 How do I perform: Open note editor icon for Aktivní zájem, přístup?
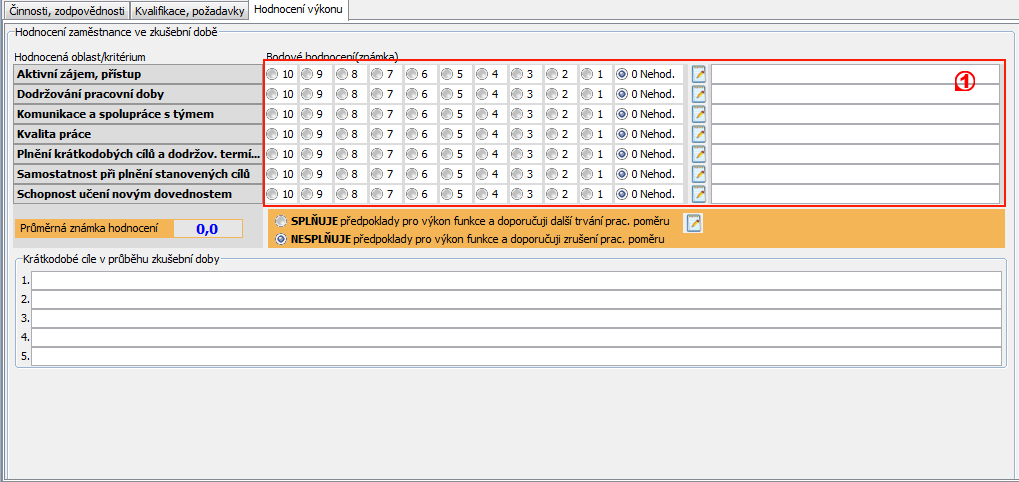(699, 74)
